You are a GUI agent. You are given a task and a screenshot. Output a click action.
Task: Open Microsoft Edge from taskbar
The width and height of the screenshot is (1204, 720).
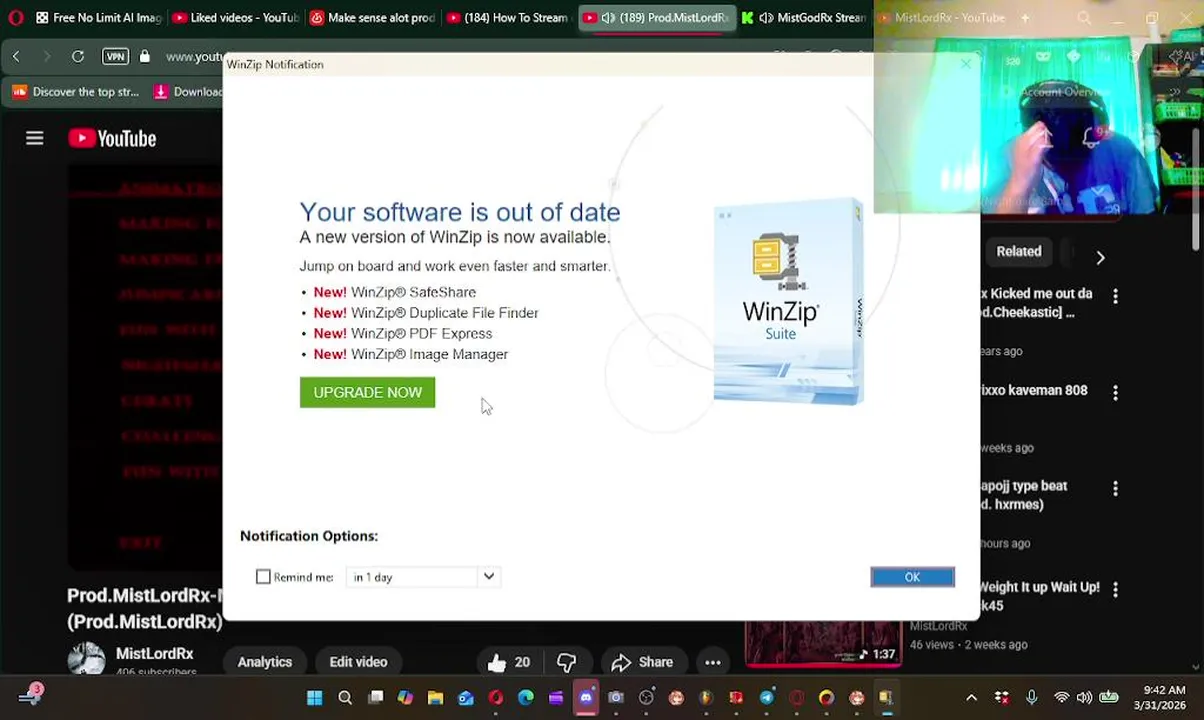[x=526, y=698]
